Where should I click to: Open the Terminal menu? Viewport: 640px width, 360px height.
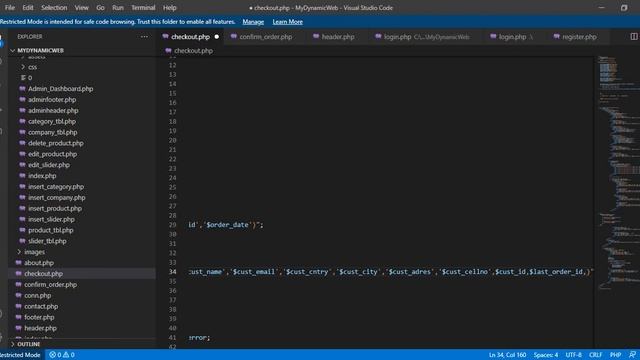pos(143,8)
